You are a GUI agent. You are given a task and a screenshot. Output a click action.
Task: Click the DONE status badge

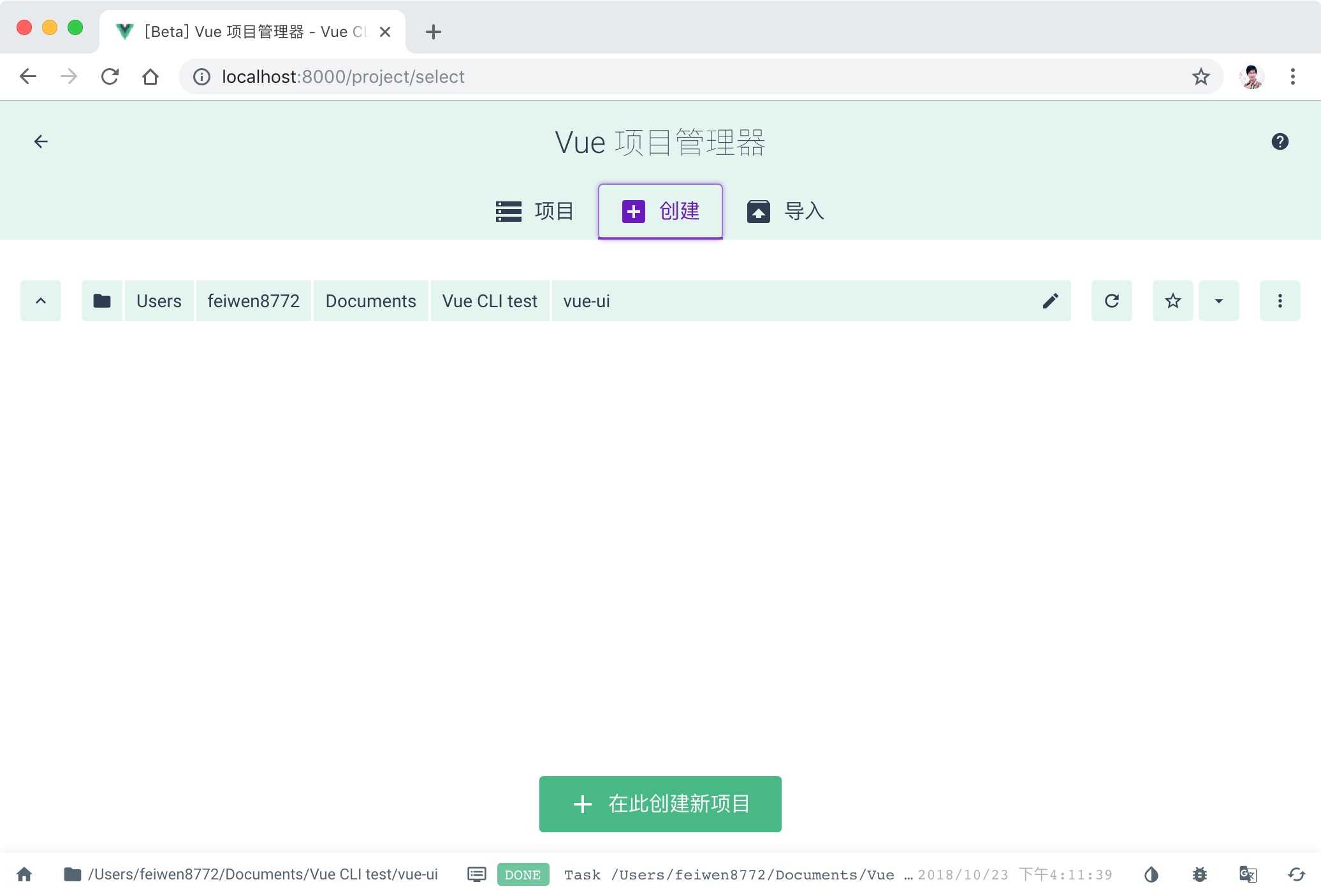(523, 875)
